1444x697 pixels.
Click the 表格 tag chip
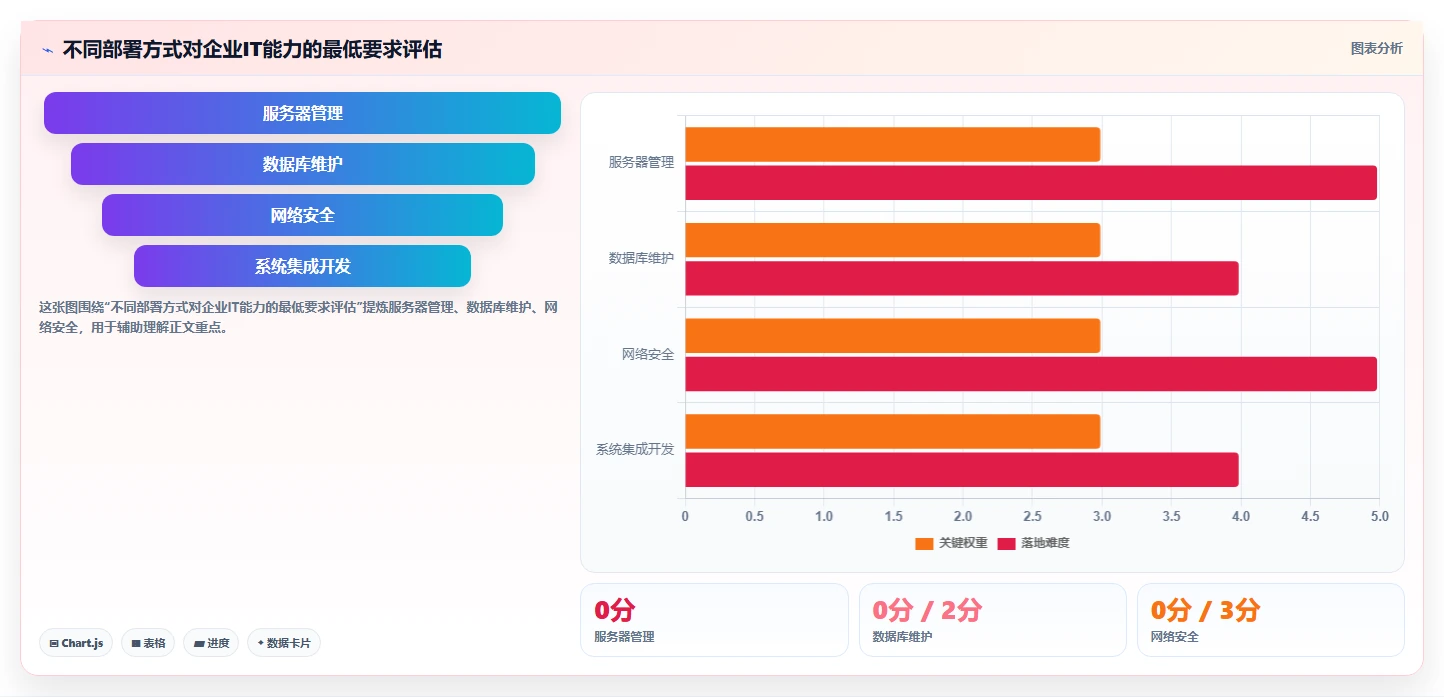[148, 643]
